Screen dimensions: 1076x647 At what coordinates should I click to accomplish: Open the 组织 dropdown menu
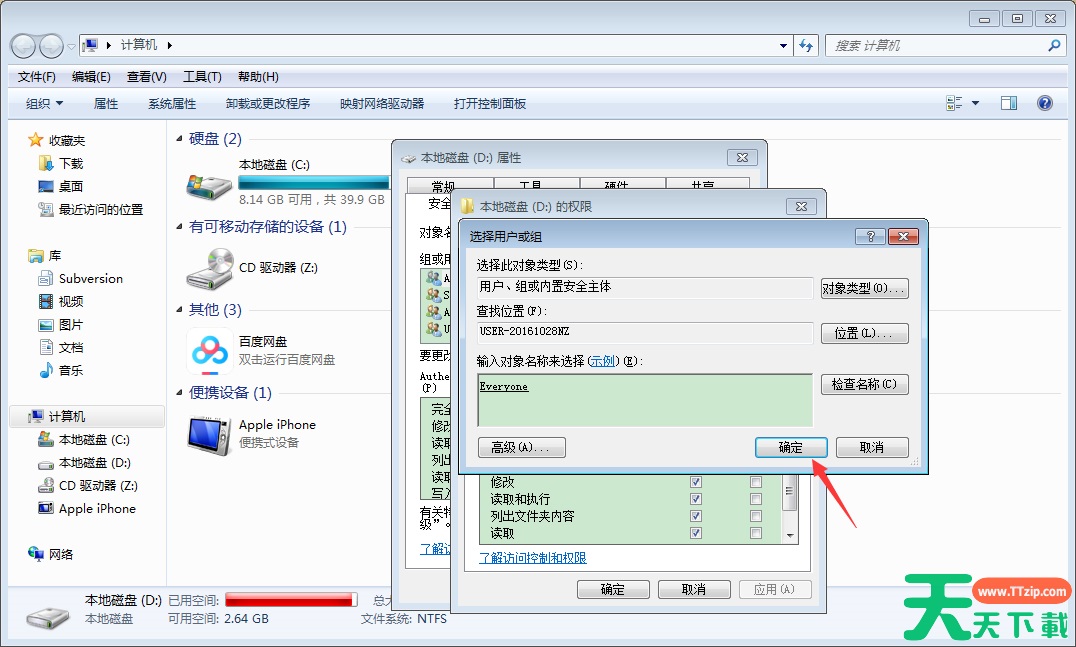(44, 103)
